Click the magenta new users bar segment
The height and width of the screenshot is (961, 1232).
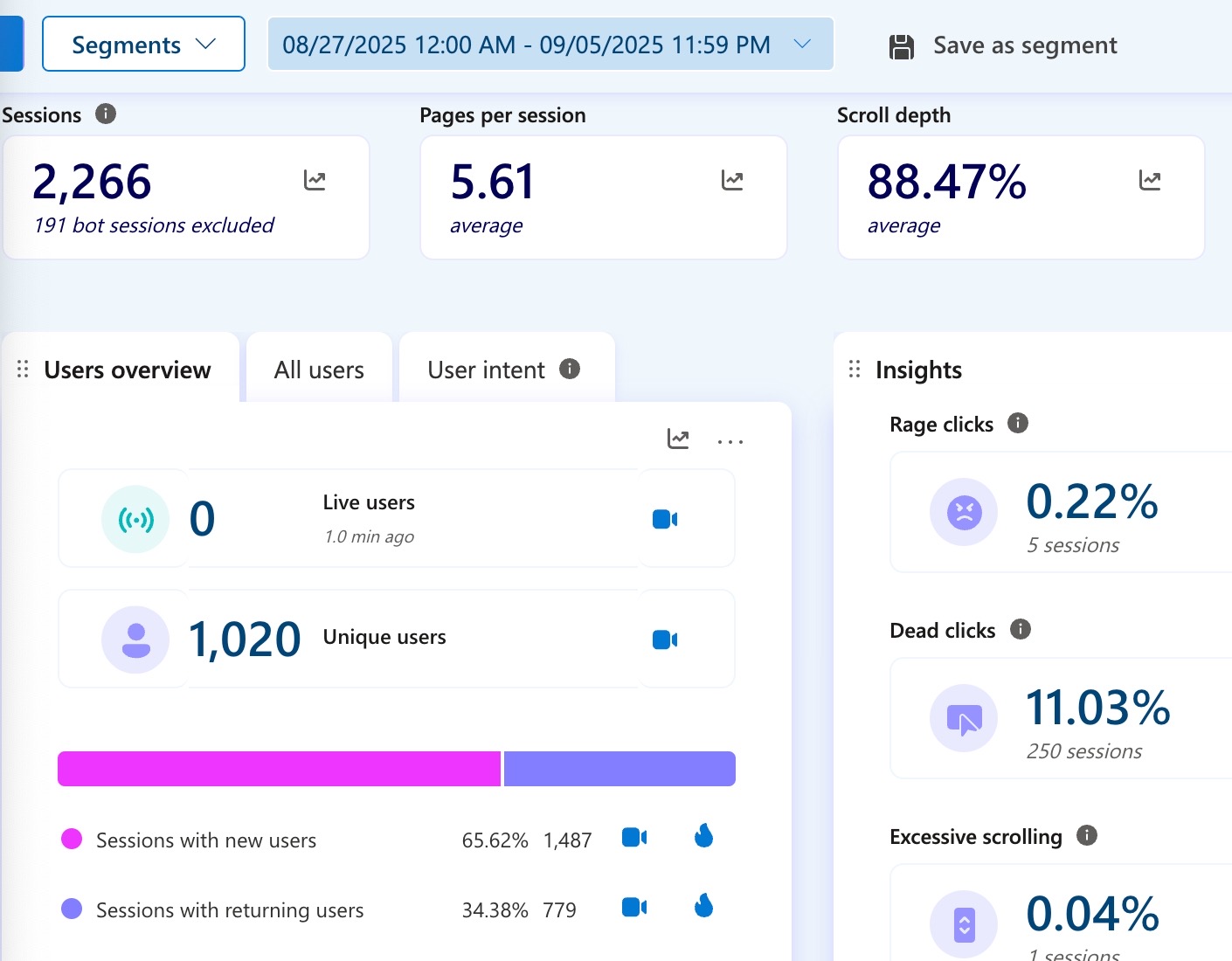pos(279,769)
